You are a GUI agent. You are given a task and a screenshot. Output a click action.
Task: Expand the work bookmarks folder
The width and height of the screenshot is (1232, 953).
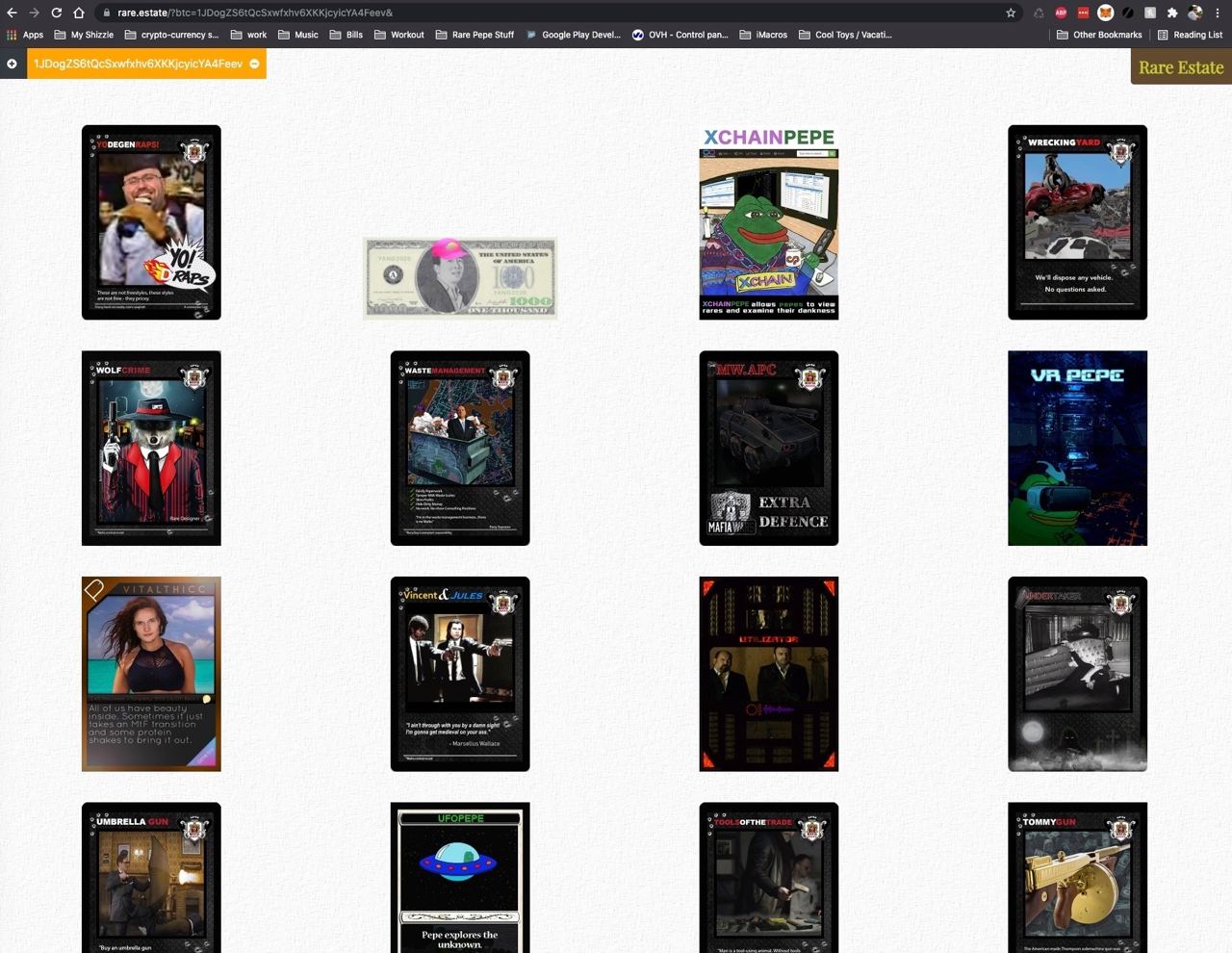coord(248,35)
